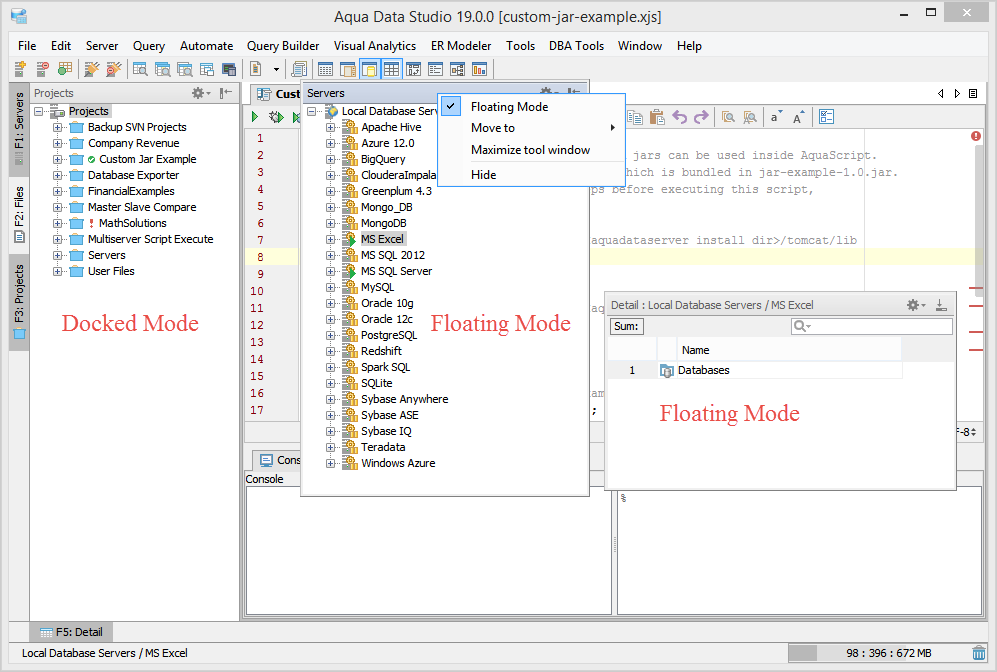Click the undo arrow in editor toolbar
This screenshot has height=672, width=997.
[680, 117]
